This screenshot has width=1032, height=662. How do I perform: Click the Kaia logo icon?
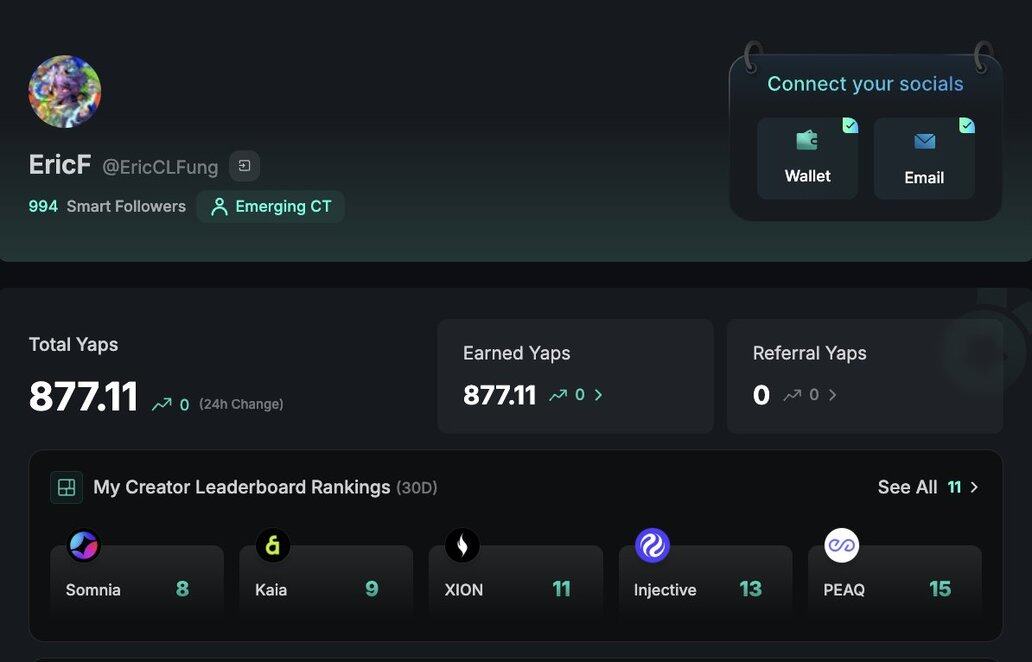272,546
